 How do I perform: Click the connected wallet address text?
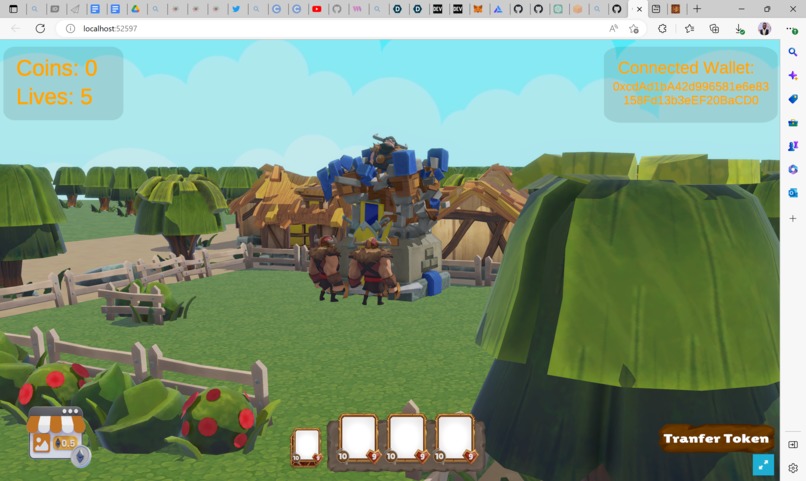pos(691,93)
